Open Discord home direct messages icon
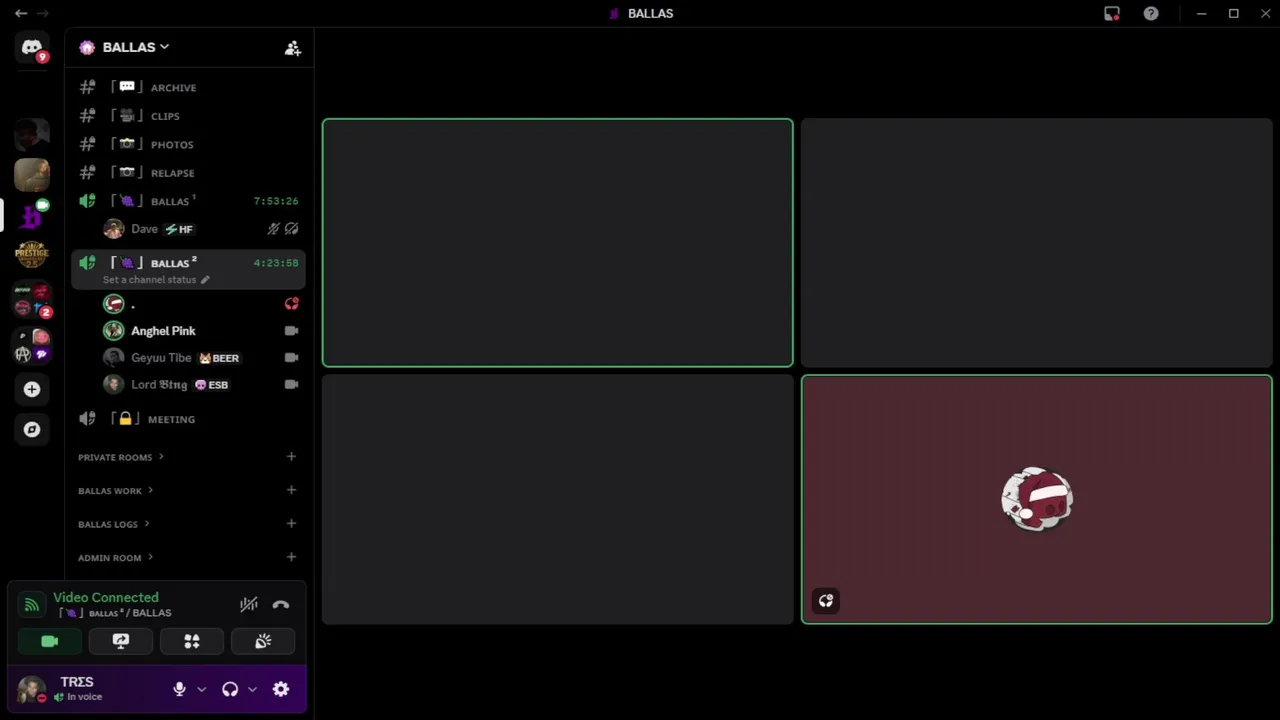The height and width of the screenshot is (720, 1280). 32,48
